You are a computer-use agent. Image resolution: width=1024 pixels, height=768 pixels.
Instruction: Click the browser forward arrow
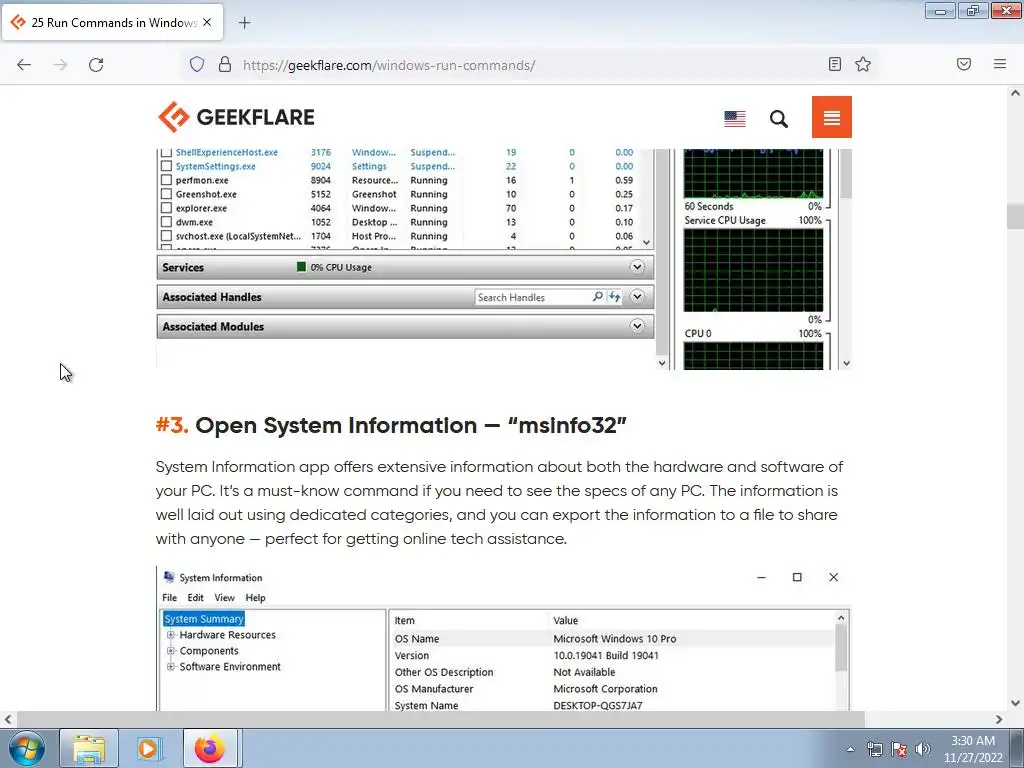60,65
